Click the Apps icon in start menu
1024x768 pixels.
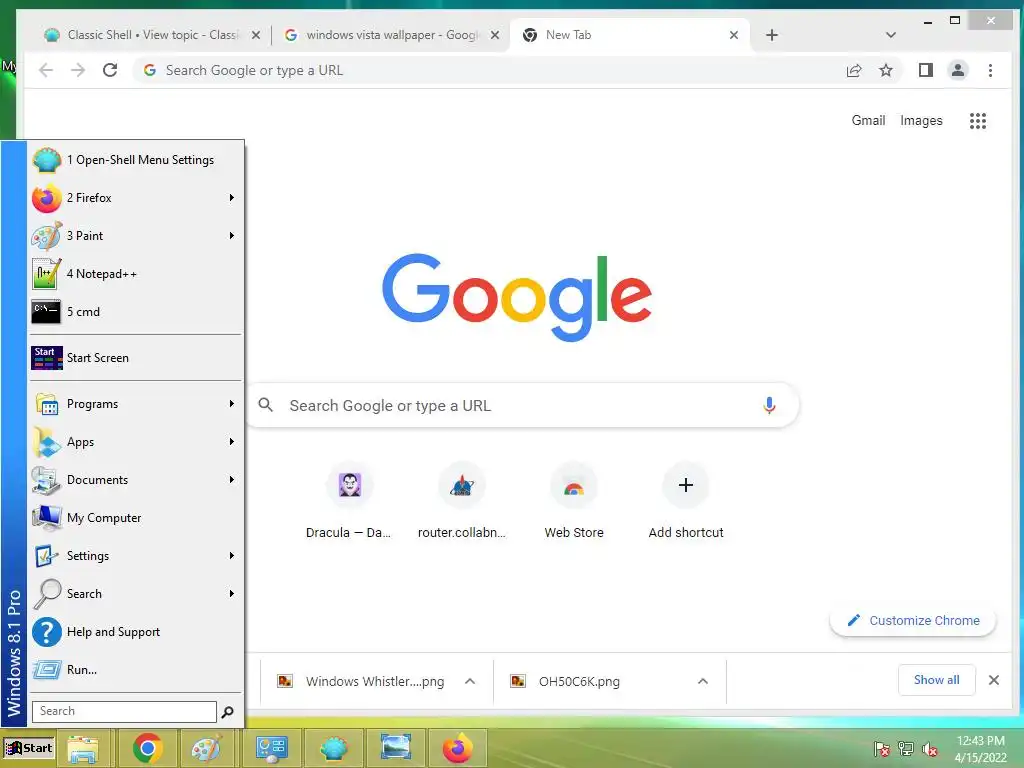pyautogui.click(x=46, y=442)
